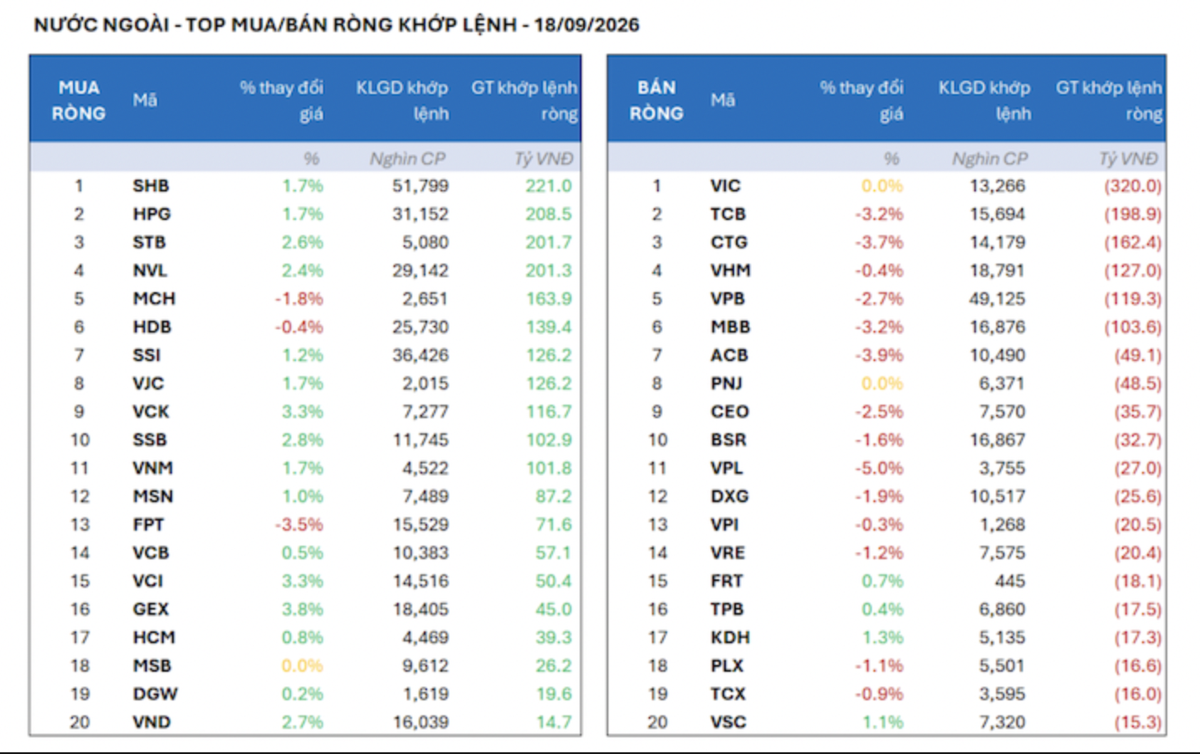The image size is (1200, 754).
Task: Select VSC net sell value (15.3)
Action: pos(1136,722)
